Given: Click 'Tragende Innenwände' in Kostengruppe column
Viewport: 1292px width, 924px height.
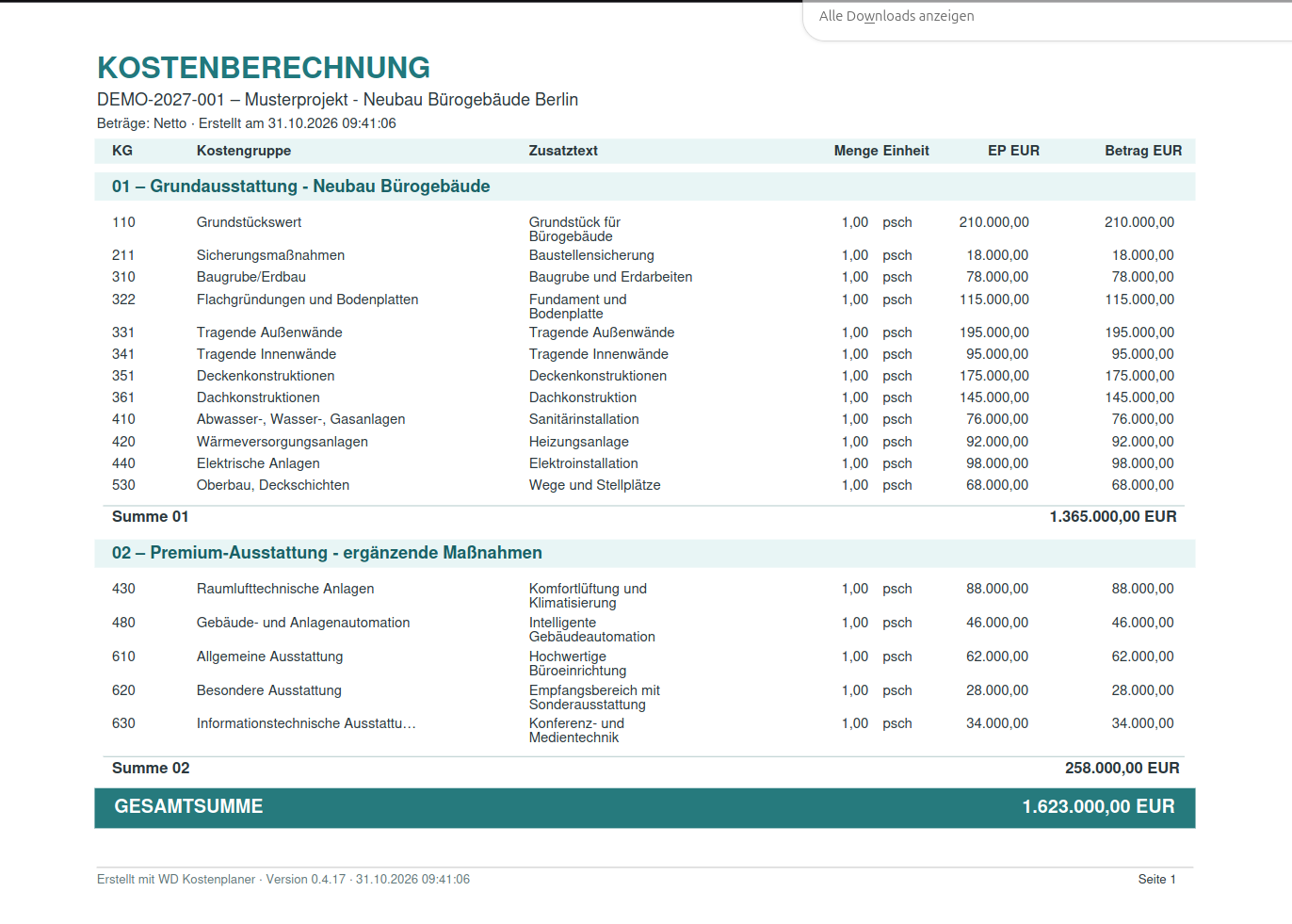Looking at the screenshot, I should [266, 354].
